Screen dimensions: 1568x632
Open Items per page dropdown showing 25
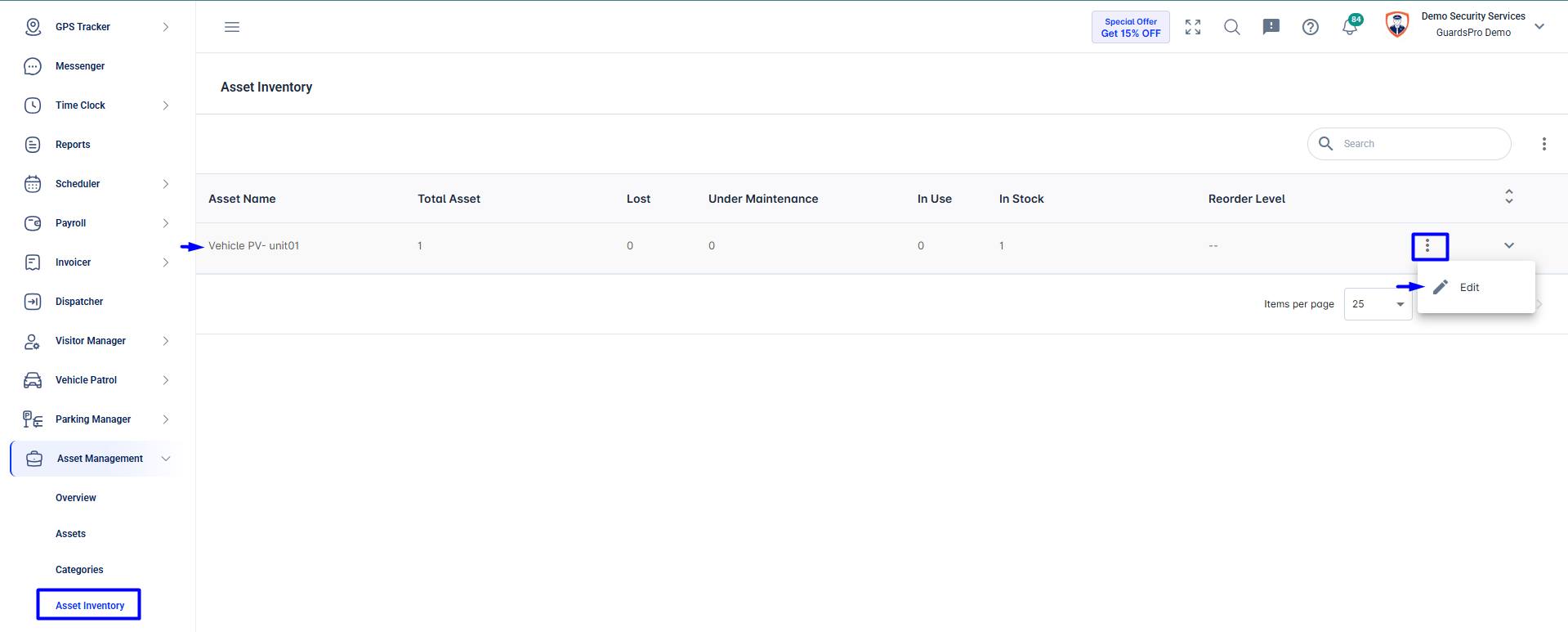(x=1378, y=304)
